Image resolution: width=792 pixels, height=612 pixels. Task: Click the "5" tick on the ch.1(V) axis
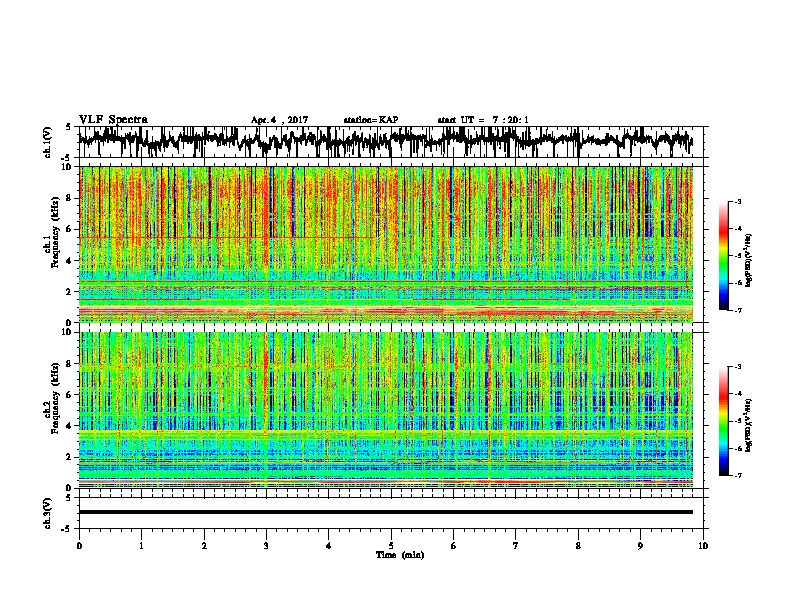point(70,127)
